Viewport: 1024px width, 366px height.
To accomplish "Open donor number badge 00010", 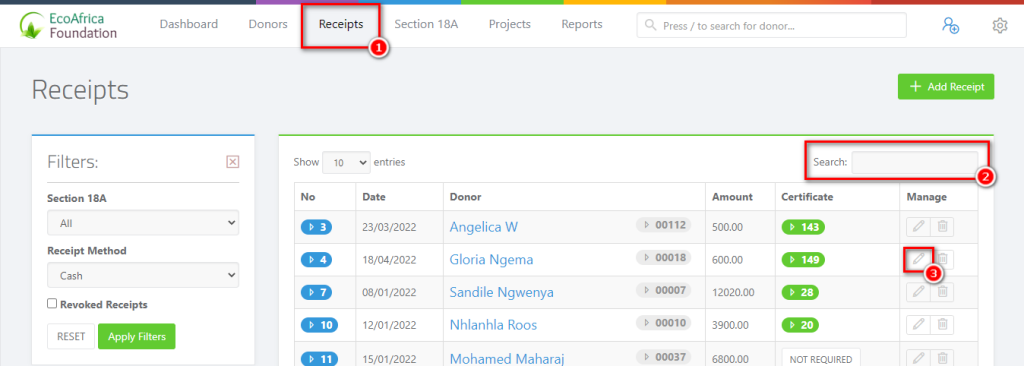I will click(x=664, y=322).
